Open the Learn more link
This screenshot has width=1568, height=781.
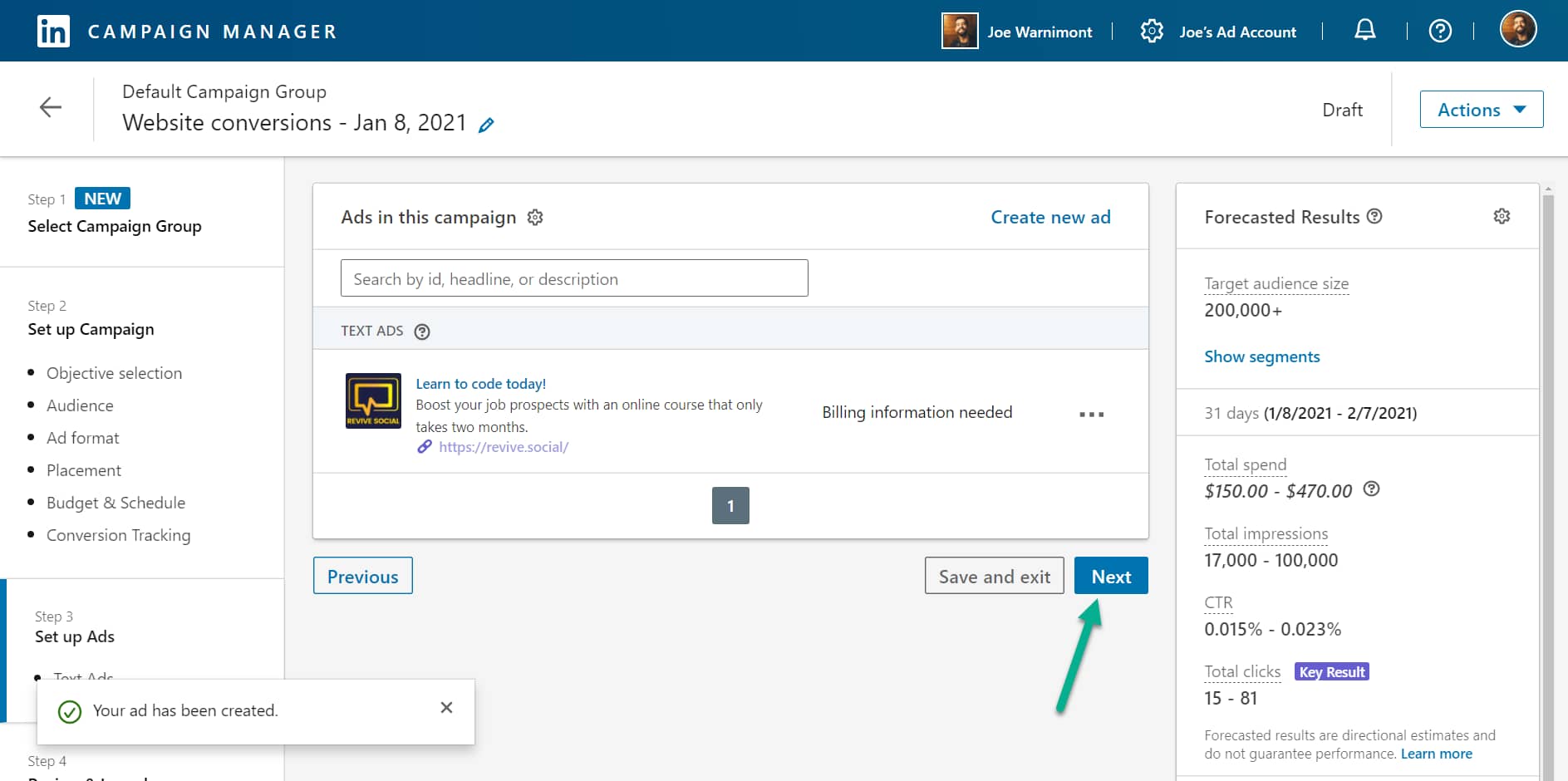(x=1436, y=754)
